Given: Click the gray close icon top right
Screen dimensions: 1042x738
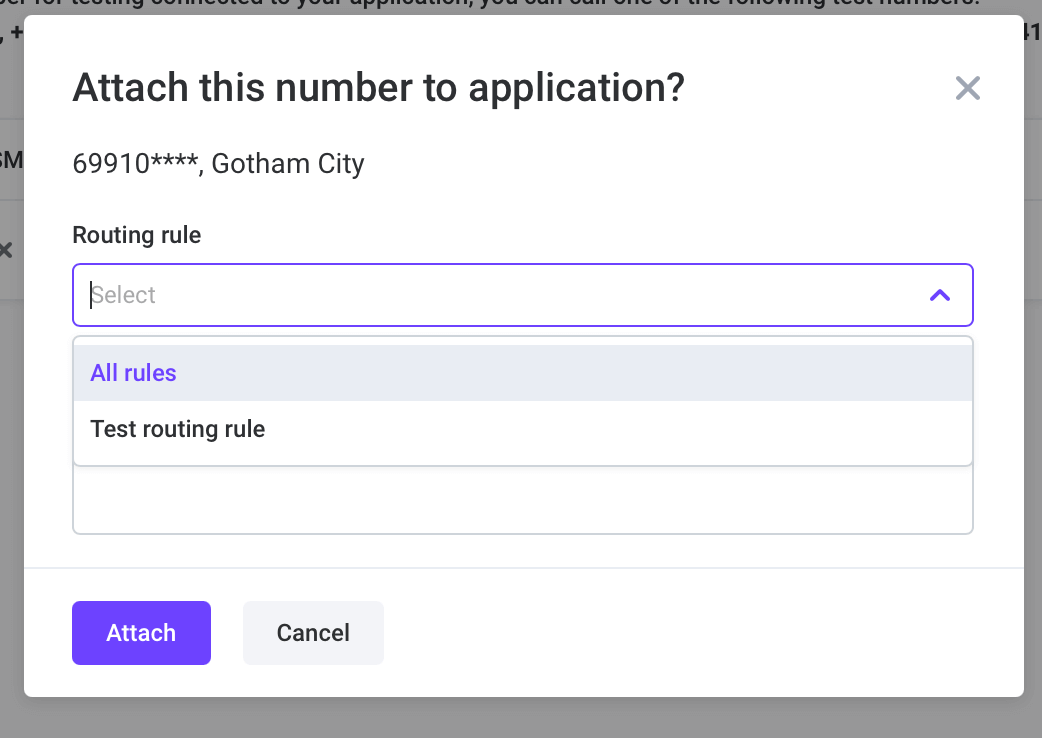Looking at the screenshot, I should coord(967,88).
